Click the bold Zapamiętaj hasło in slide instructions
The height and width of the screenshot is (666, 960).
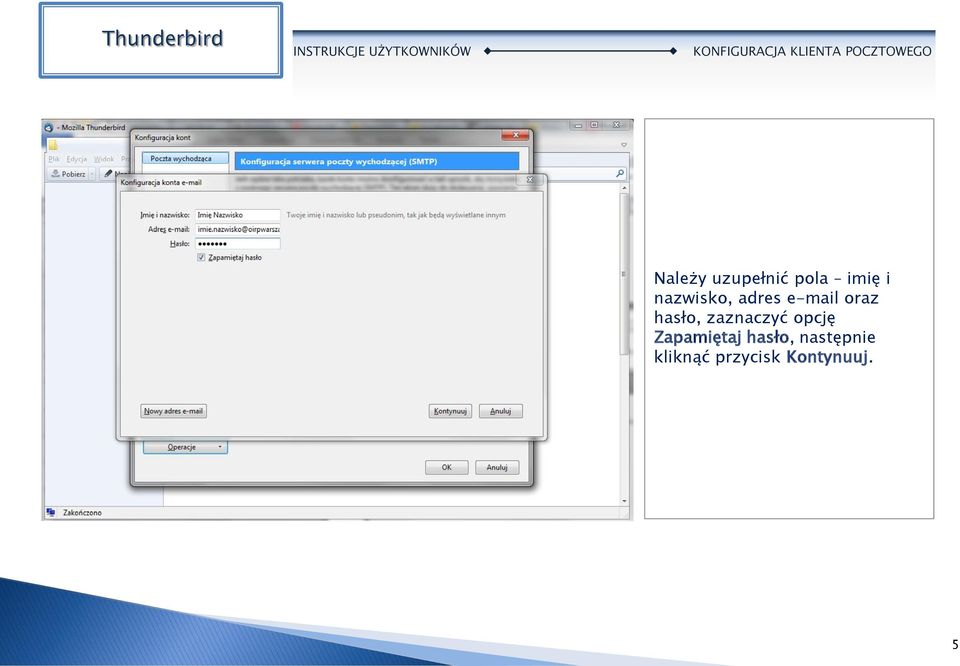tap(721, 337)
